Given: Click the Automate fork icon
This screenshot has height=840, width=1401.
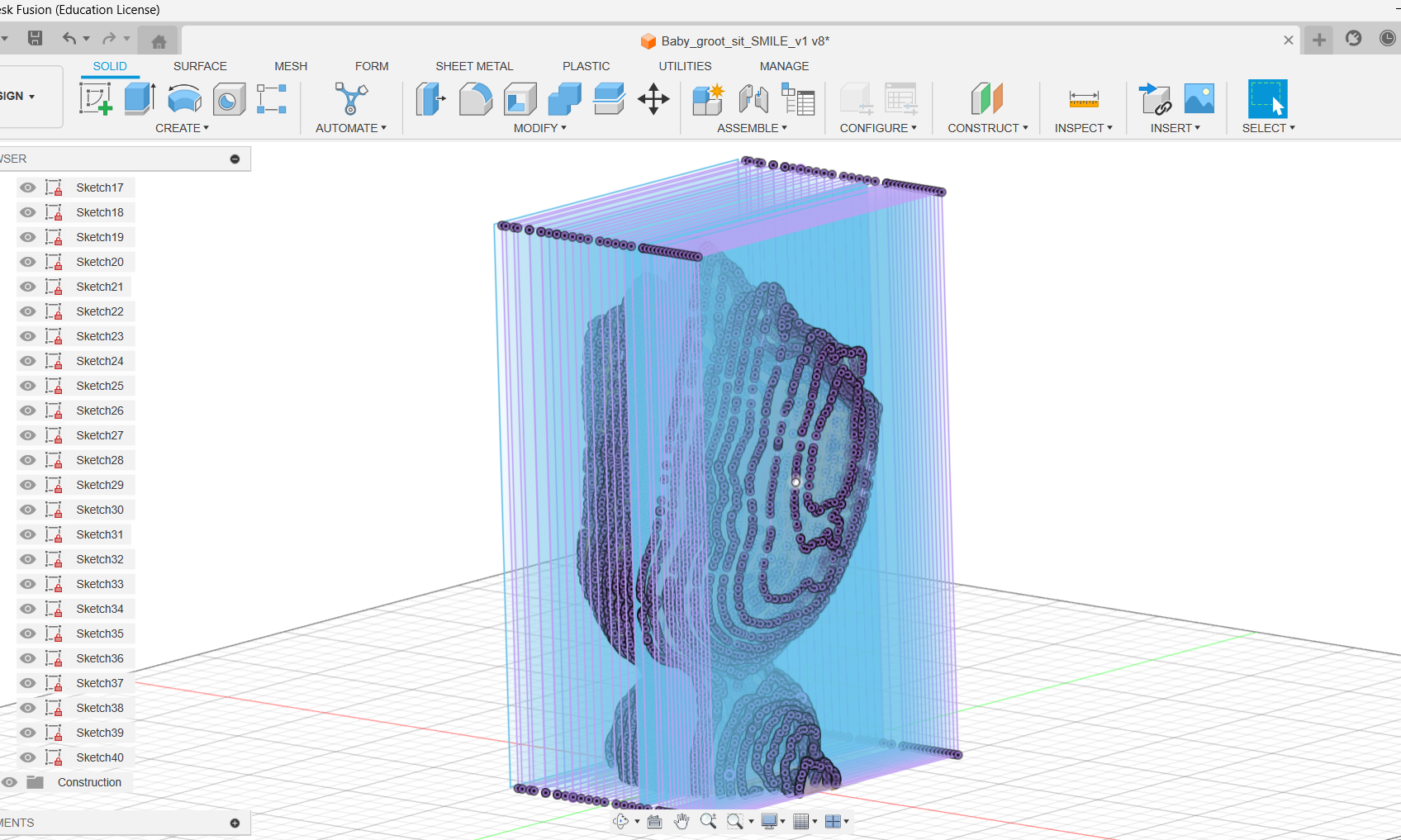Looking at the screenshot, I should coord(351,99).
